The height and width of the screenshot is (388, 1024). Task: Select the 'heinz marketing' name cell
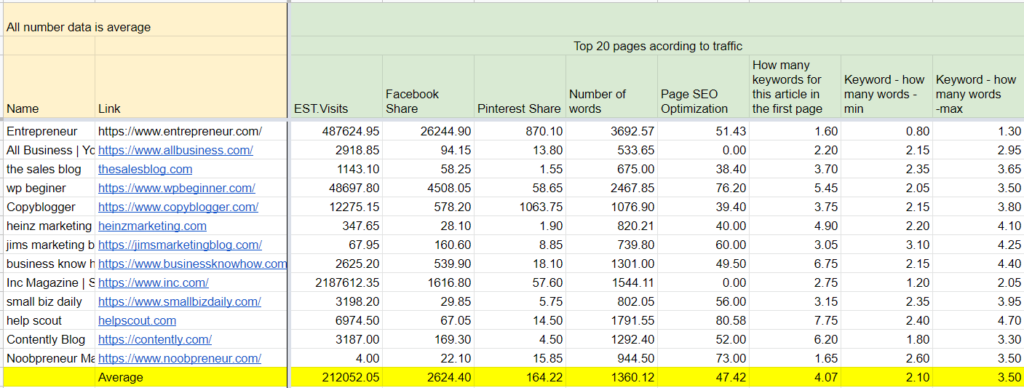click(x=48, y=226)
